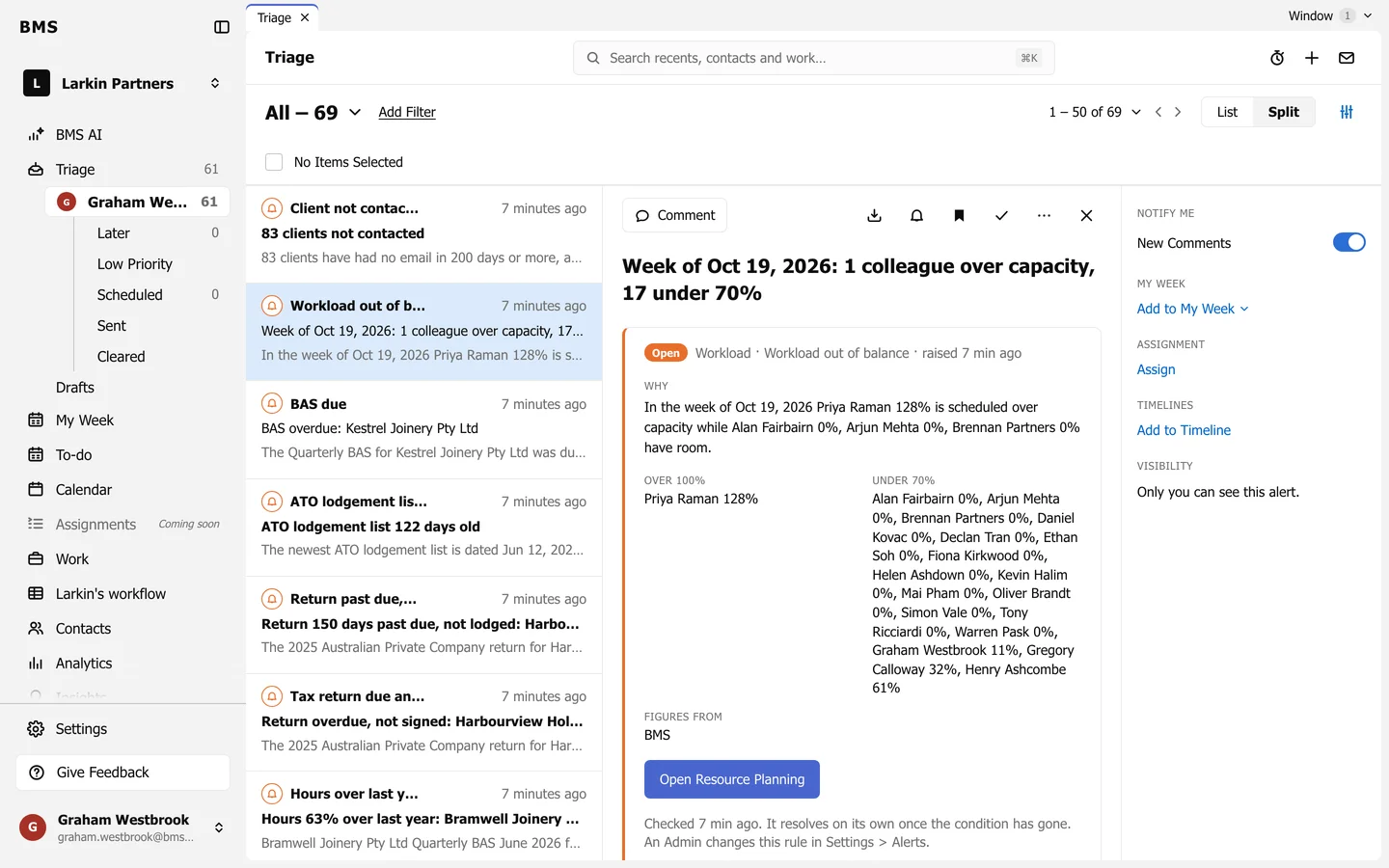Open the timer icon in the header

click(x=1277, y=58)
